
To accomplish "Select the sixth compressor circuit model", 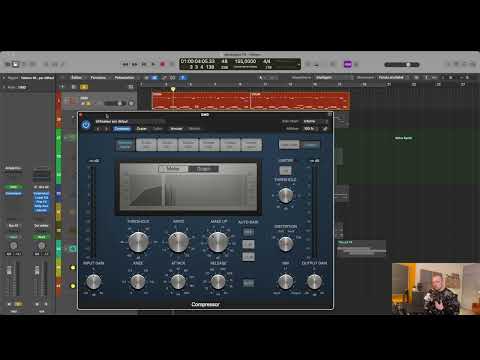I will (230, 145).
